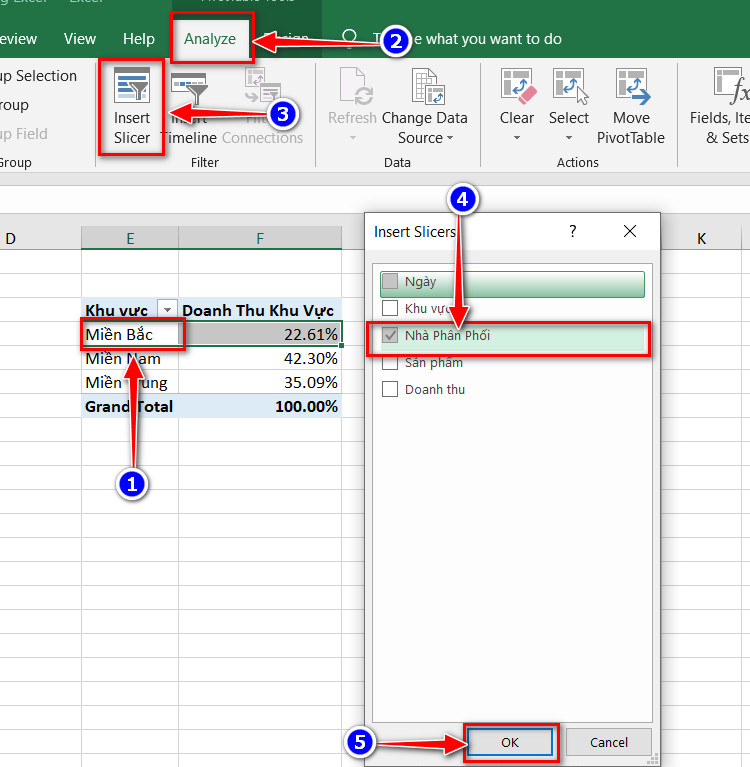This screenshot has width=750, height=767.
Task: Expand the Clear dropdown arrow
Action: 517,138
